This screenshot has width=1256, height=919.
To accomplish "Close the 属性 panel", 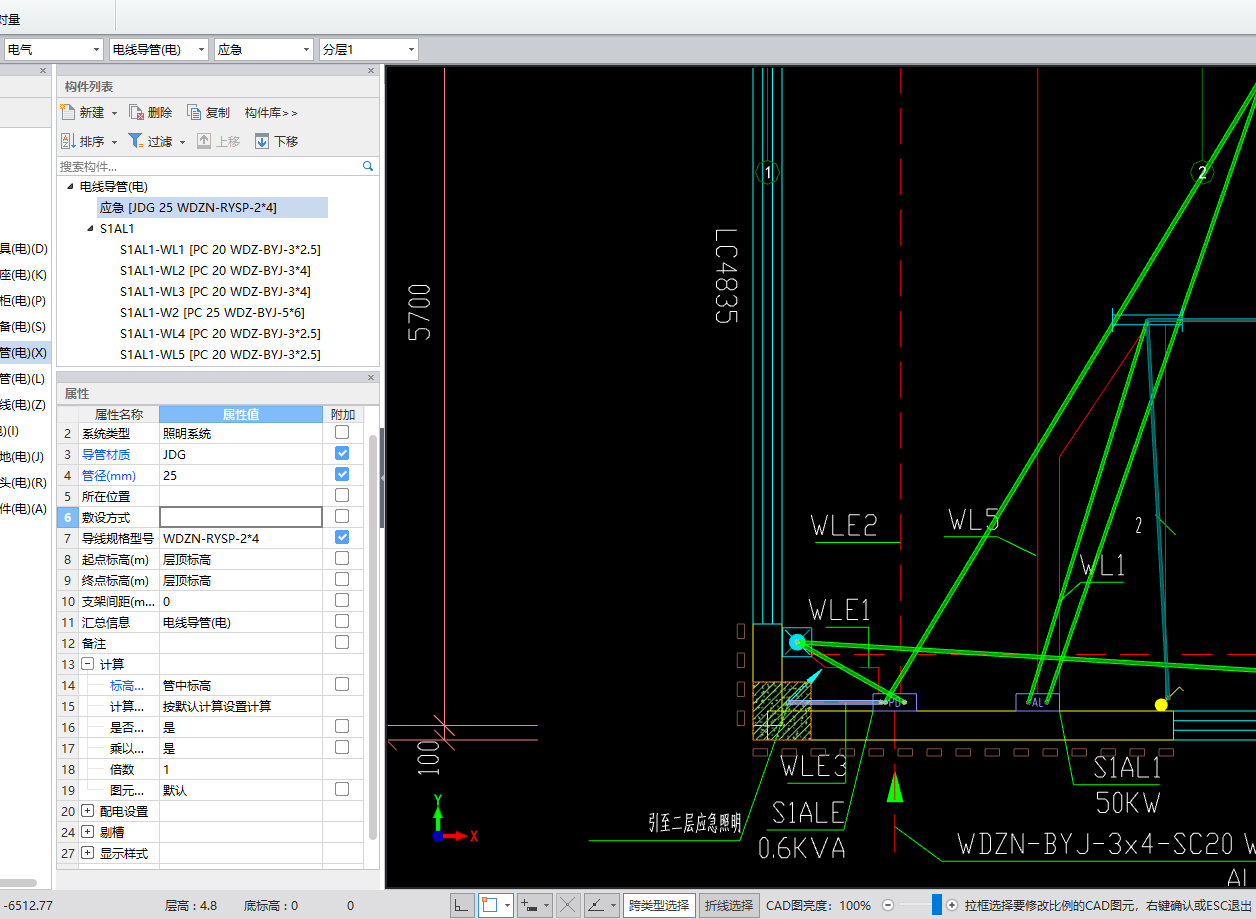I will [371, 377].
